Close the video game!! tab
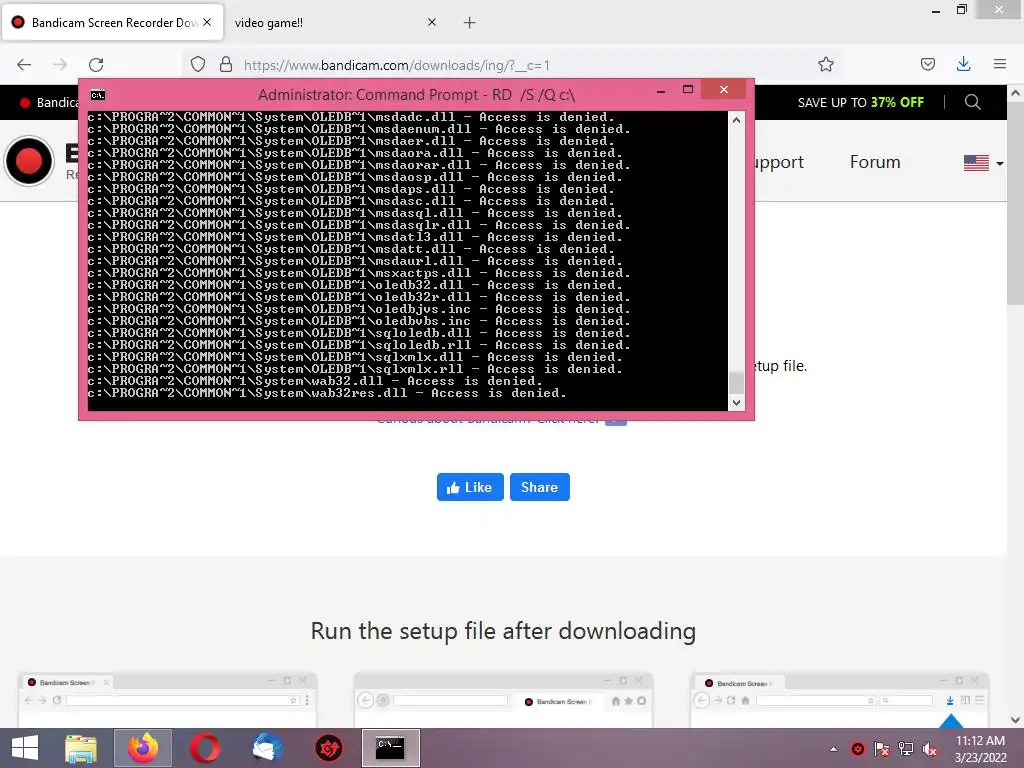Screen dimensions: 1024x768 tap(432, 22)
